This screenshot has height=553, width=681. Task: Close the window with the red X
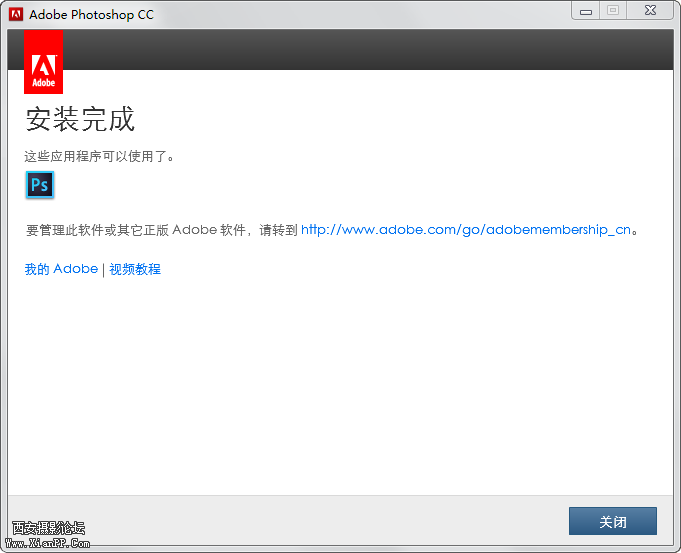(650, 11)
